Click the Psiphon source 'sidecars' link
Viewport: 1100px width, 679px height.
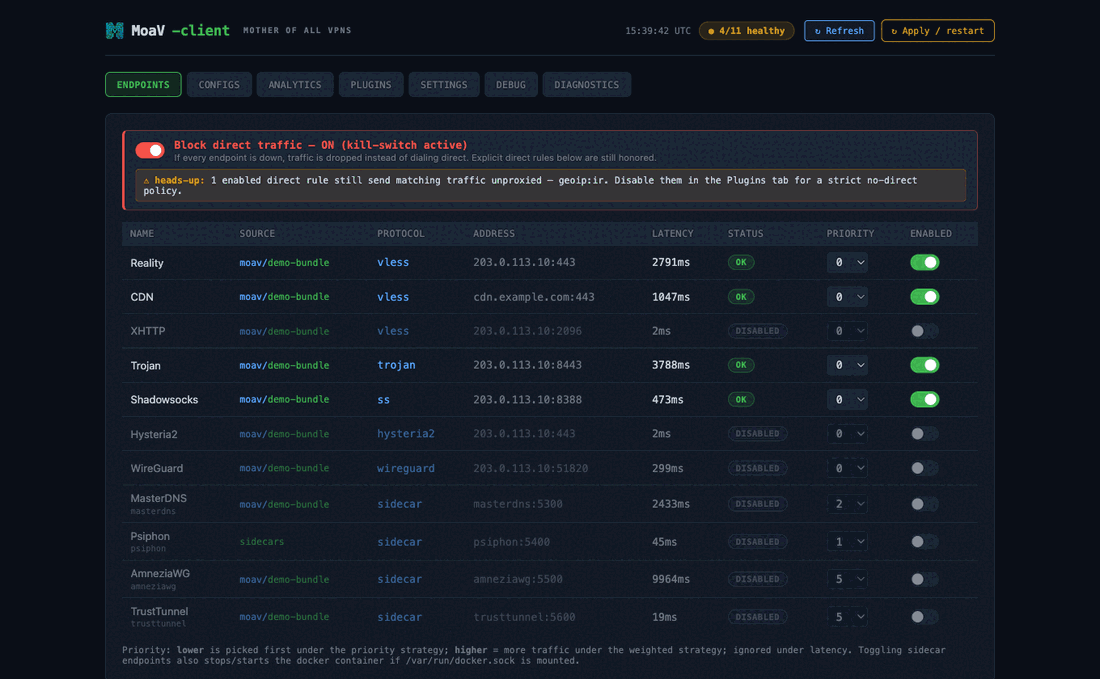click(x=262, y=542)
